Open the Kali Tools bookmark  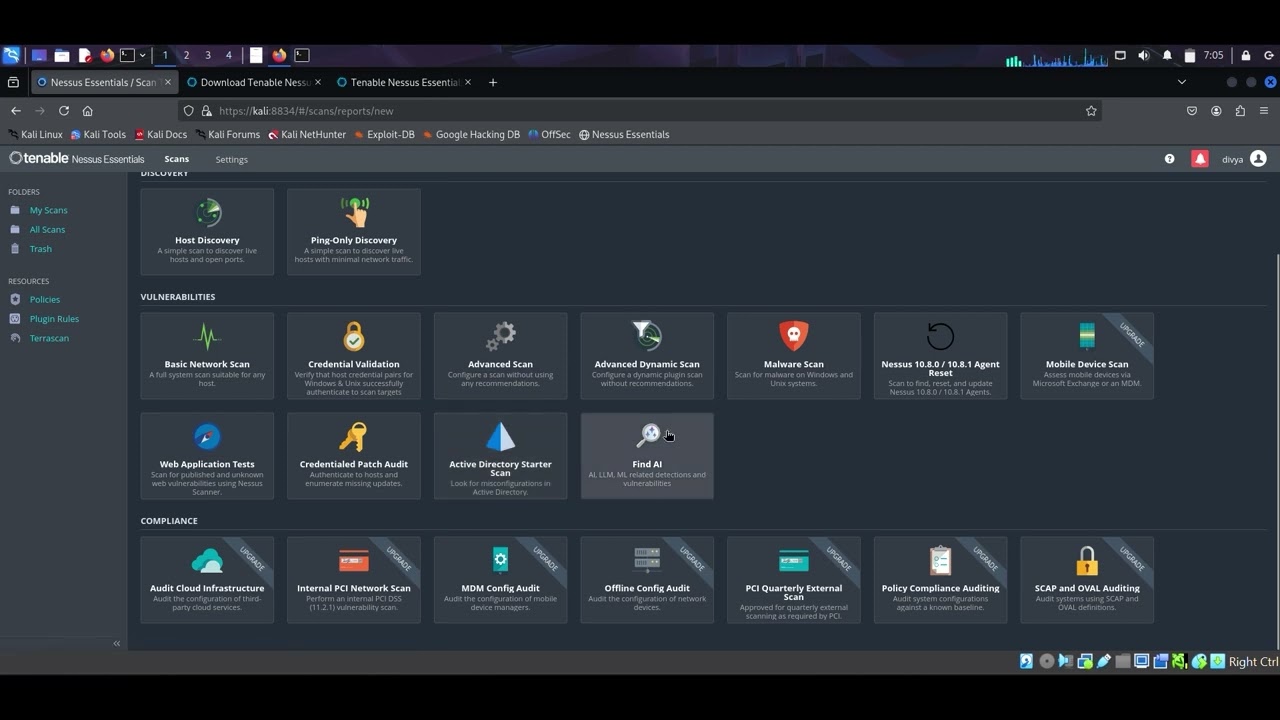[98, 134]
